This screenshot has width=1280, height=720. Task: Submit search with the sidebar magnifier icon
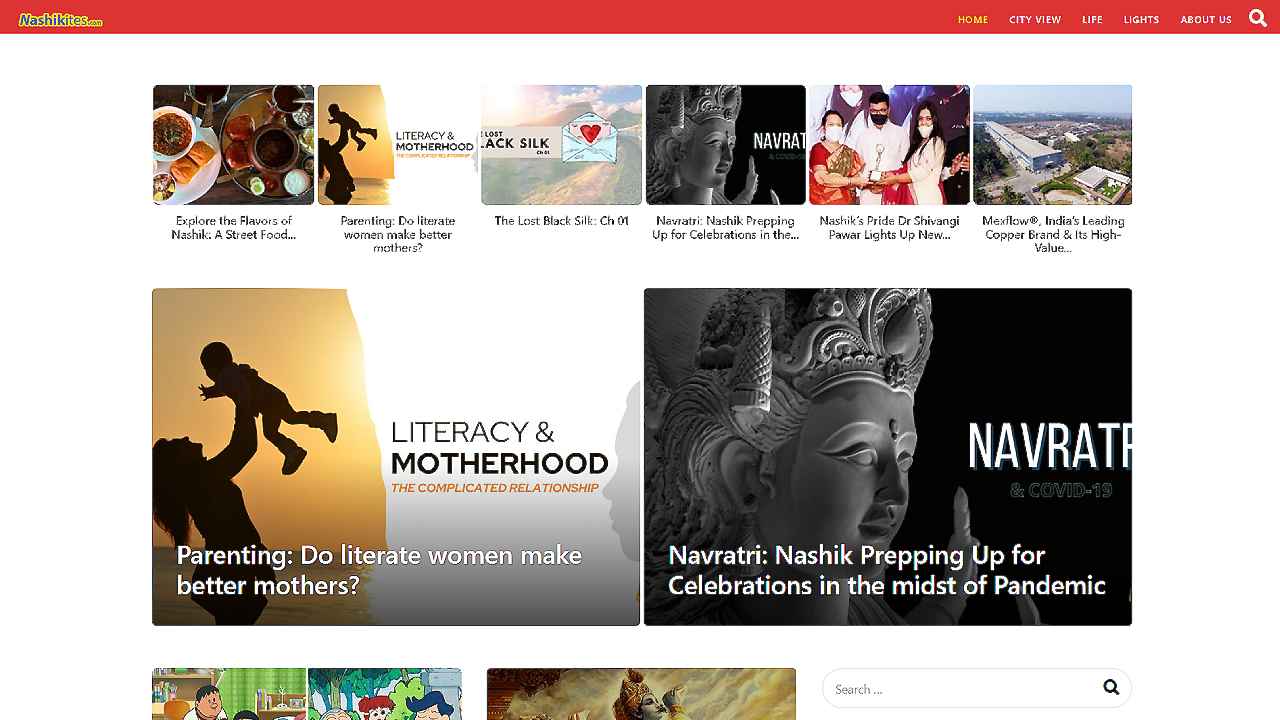click(1111, 687)
